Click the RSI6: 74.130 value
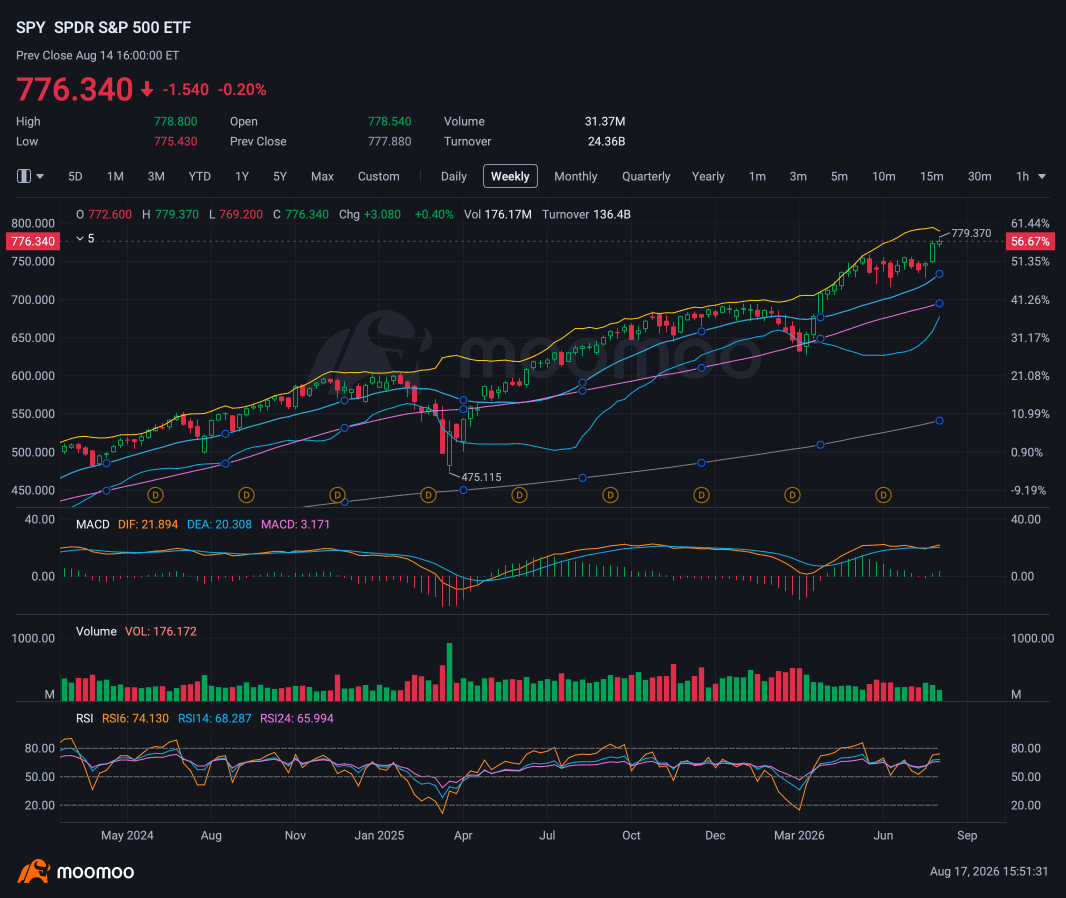Screen dimensions: 1066x898 135,718
